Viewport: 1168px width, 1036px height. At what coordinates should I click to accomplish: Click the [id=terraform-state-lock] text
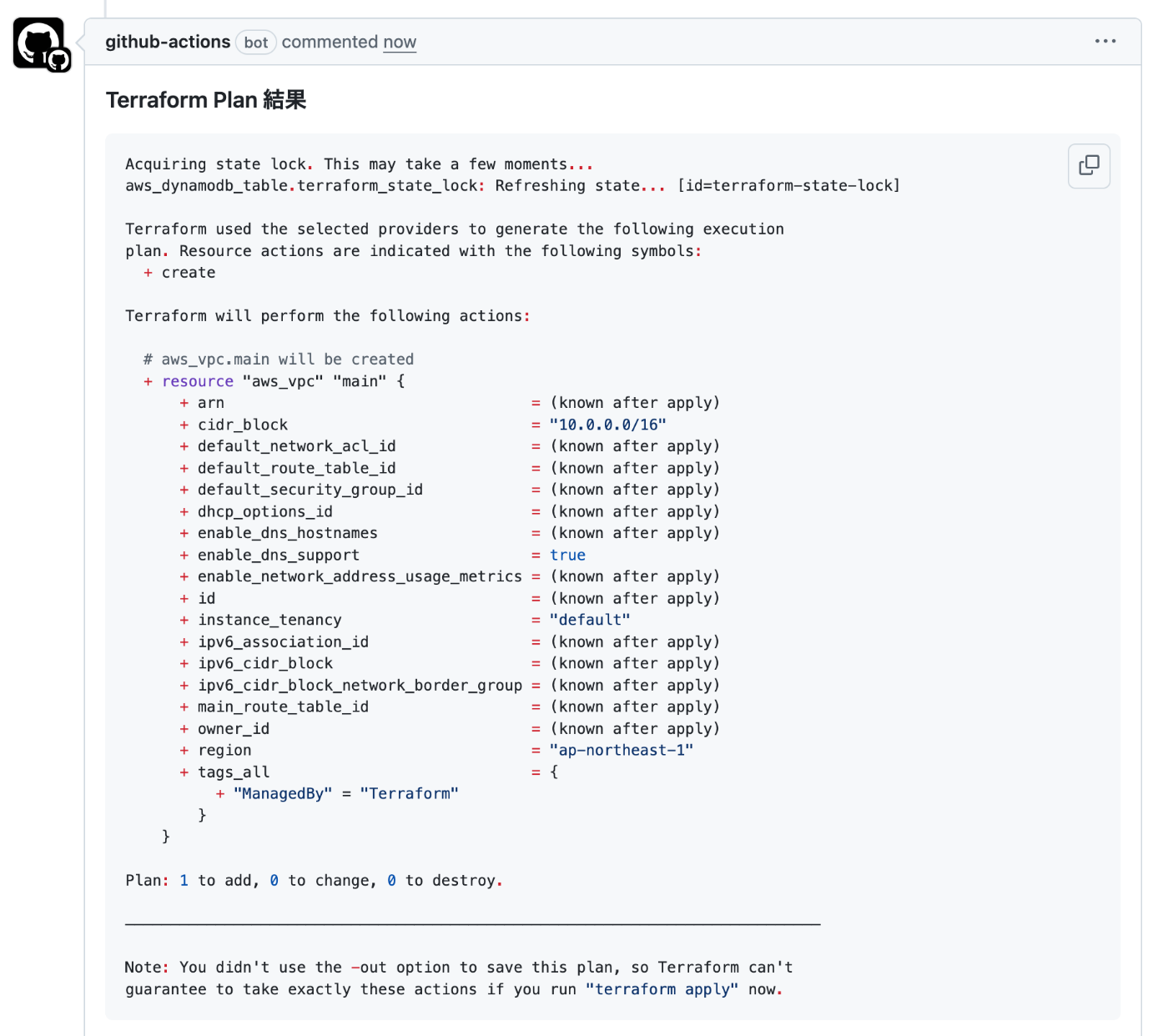pyautogui.click(x=788, y=186)
